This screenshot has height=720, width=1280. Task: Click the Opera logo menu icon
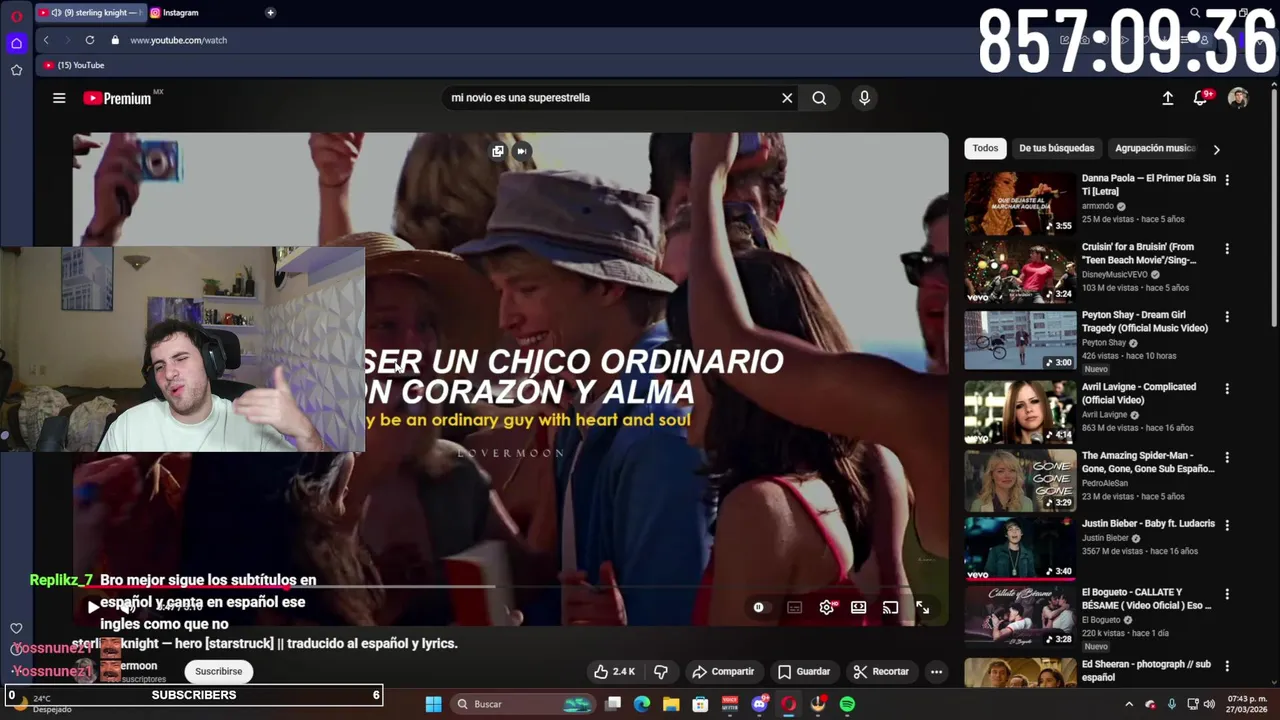click(x=16, y=14)
